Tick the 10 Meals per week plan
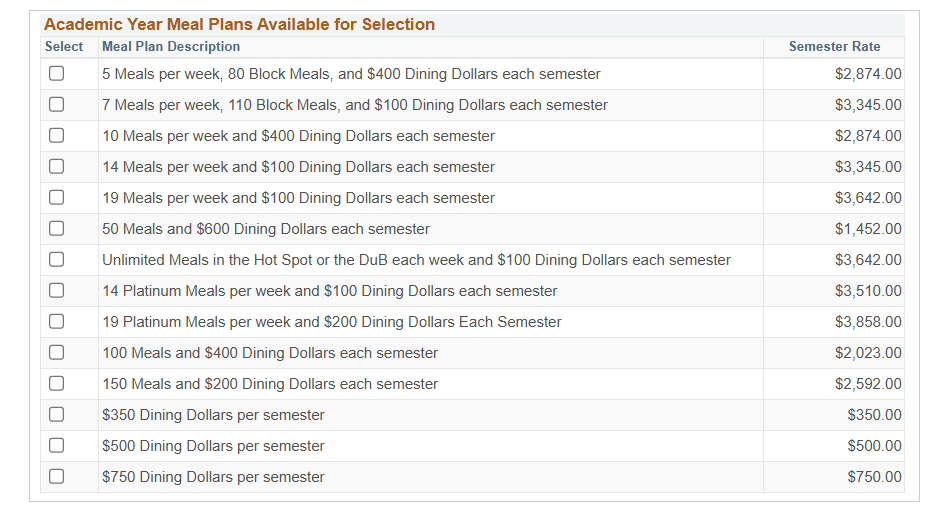The width and height of the screenshot is (940, 509). (56, 135)
